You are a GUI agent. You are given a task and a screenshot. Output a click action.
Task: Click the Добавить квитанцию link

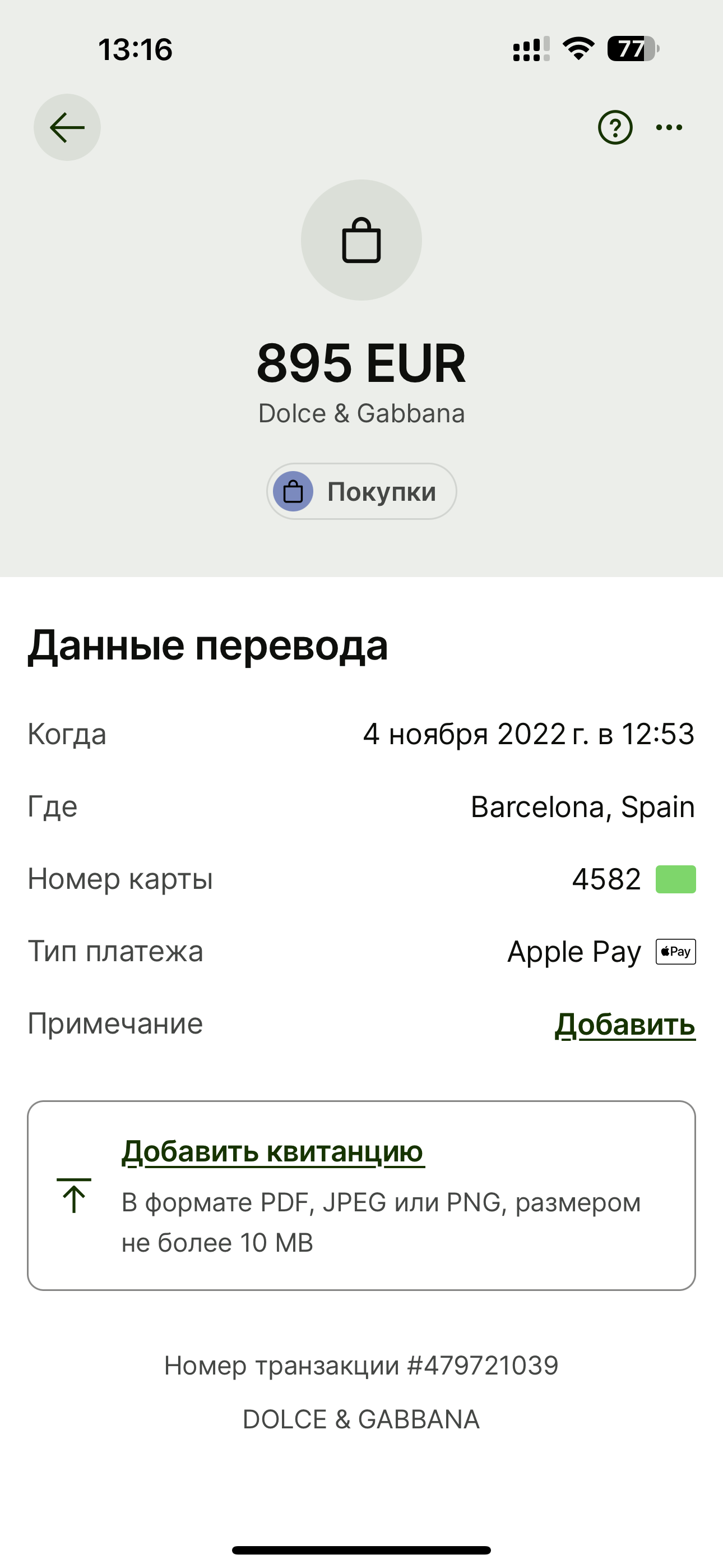point(272,1151)
